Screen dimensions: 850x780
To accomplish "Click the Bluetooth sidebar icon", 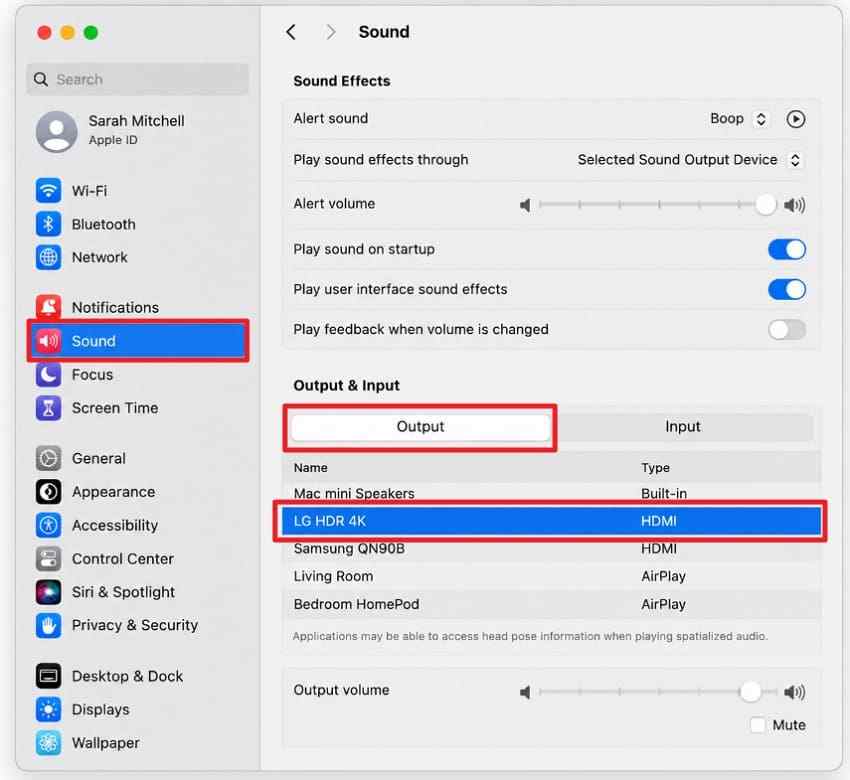I will (48, 224).
